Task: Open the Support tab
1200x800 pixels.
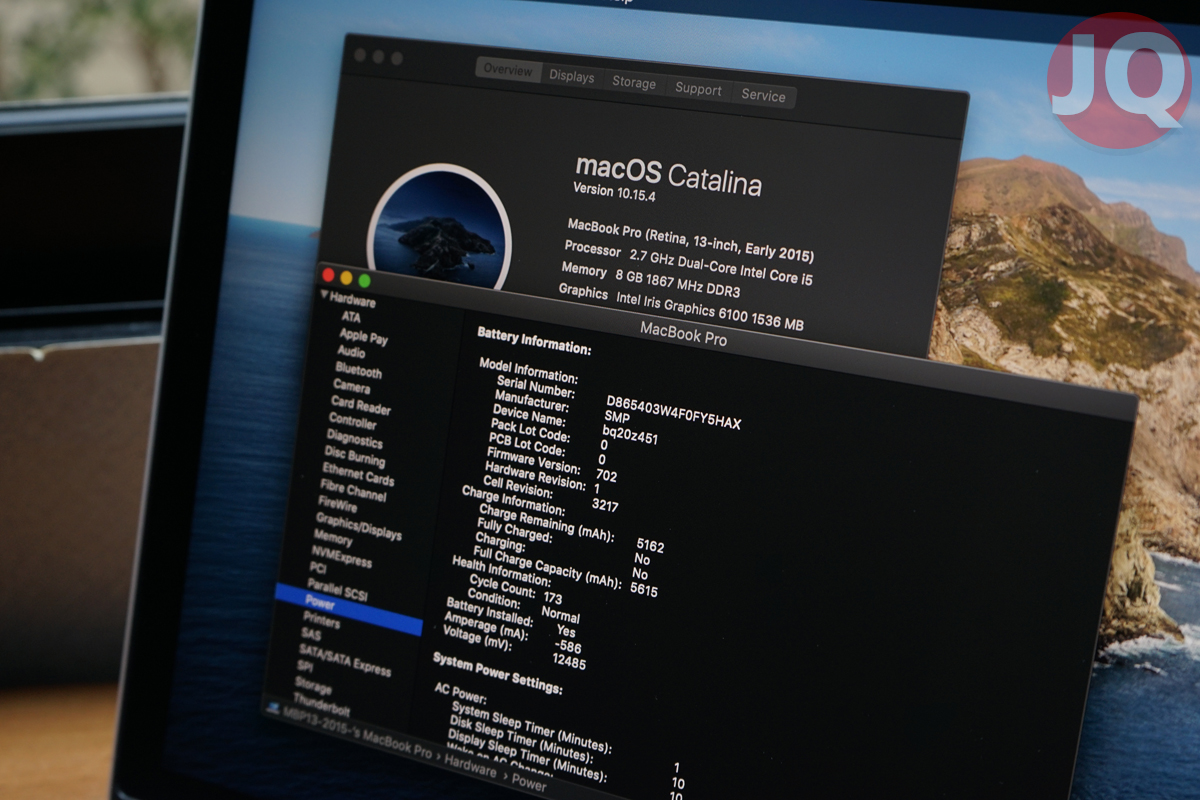Action: [x=698, y=89]
